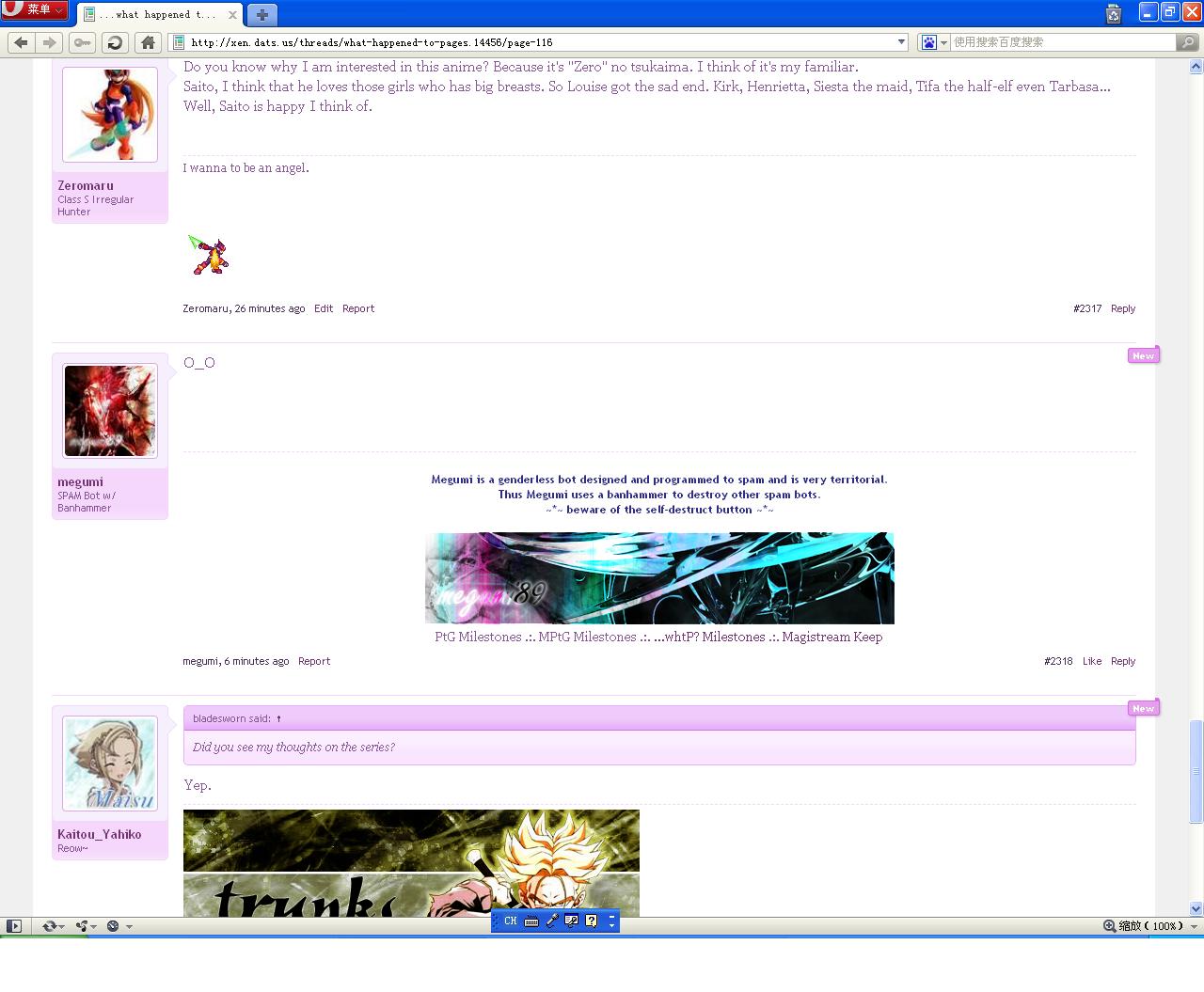Viewport: 1204px width, 992px height.
Task: Focus the Baidu search box
Action: click(1063, 42)
